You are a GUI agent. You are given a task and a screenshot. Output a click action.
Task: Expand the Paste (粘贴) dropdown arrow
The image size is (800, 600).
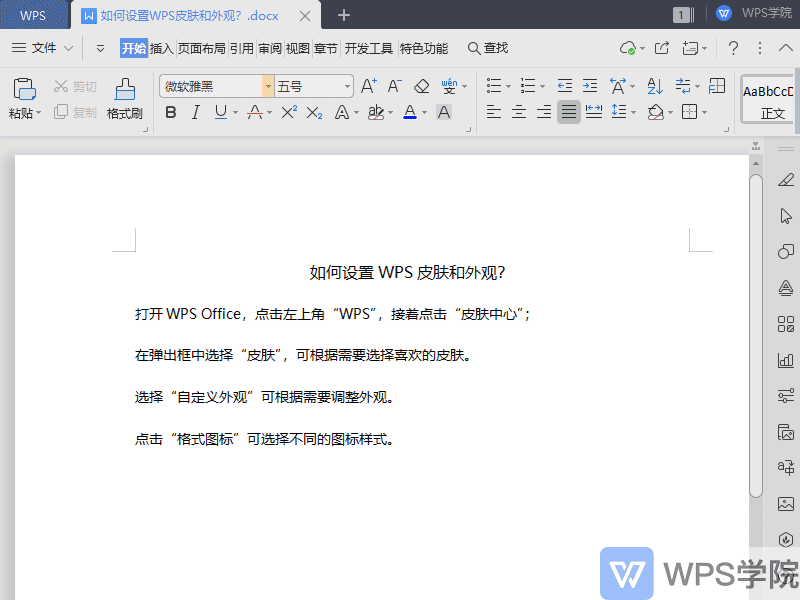coord(38,113)
